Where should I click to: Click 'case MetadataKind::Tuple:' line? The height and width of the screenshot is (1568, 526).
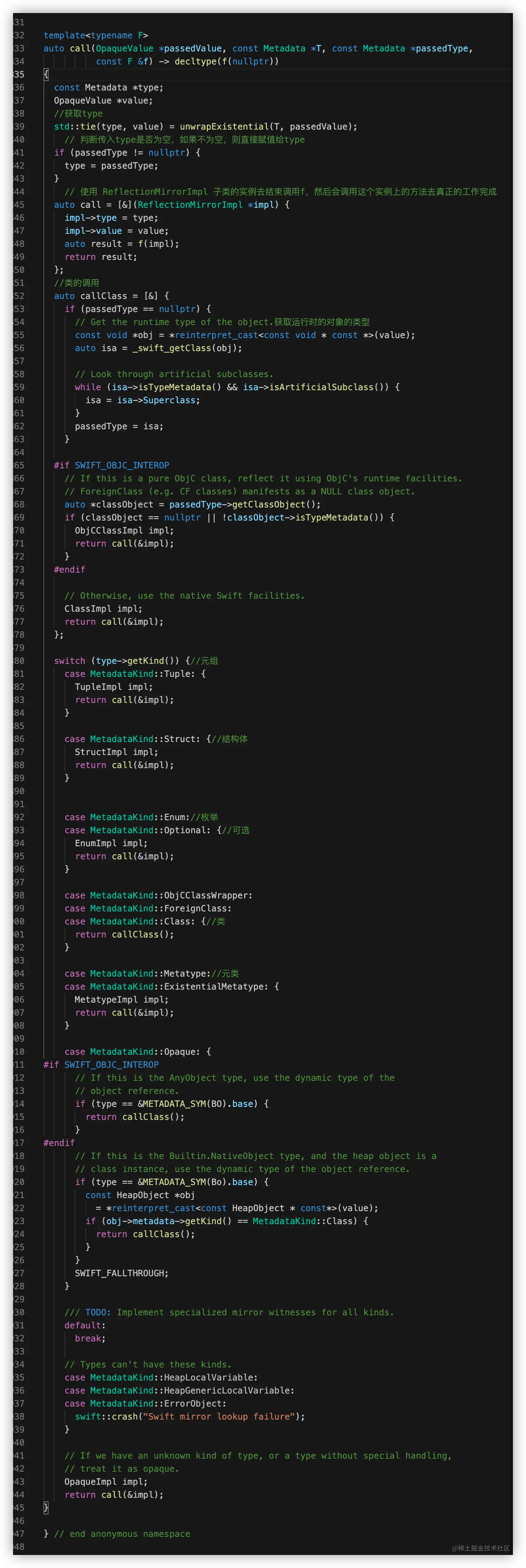click(135, 674)
